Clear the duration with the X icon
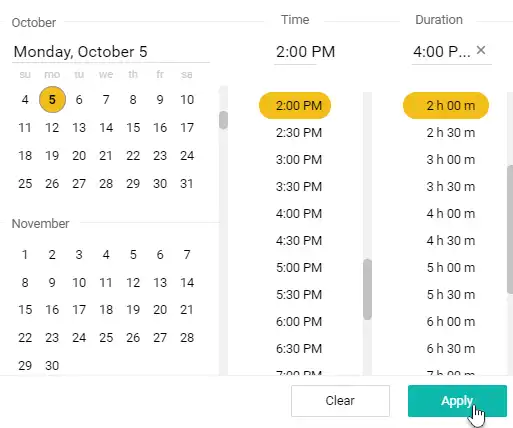 click(x=481, y=50)
